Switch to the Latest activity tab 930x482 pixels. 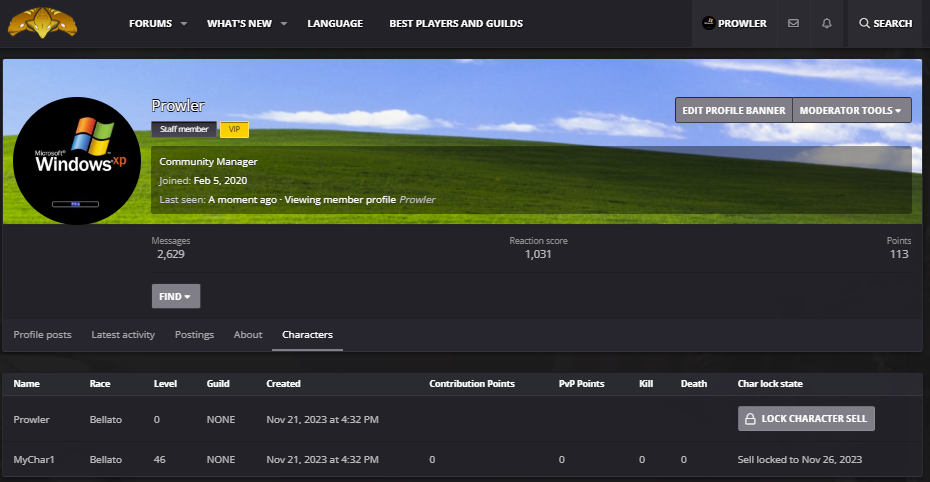[x=123, y=334]
